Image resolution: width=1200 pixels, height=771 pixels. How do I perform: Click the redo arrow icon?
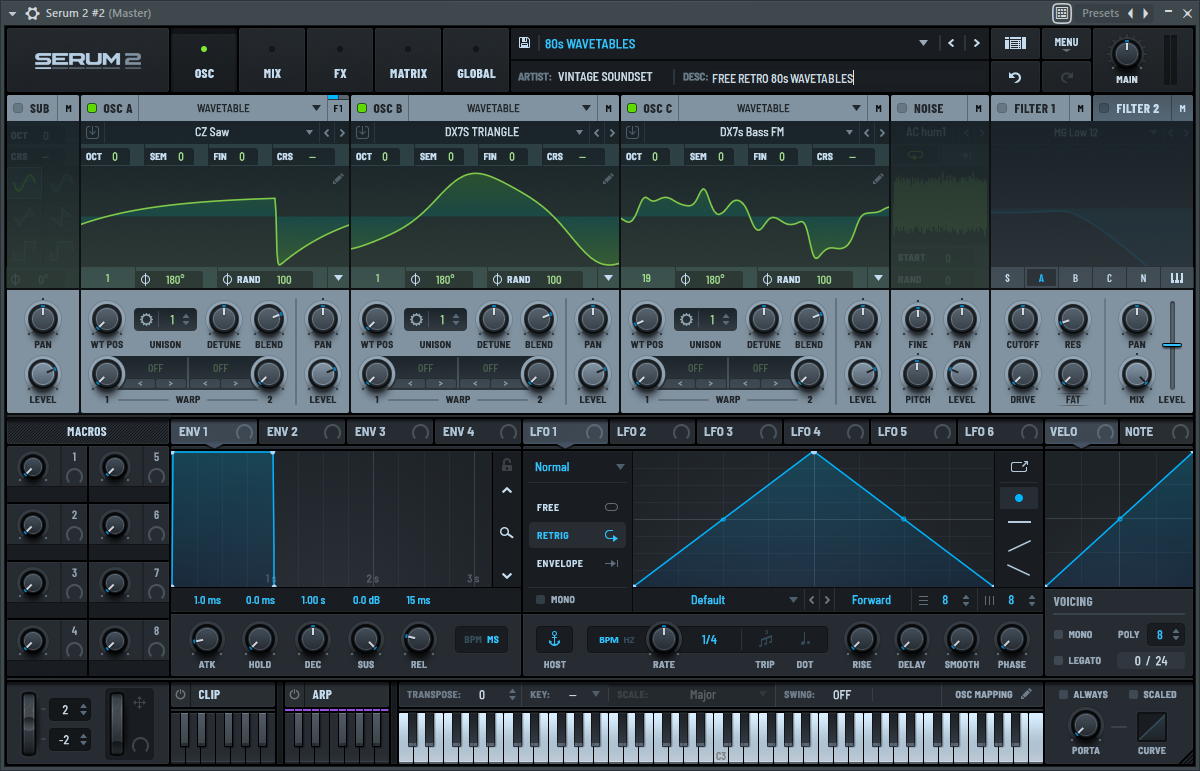coord(1066,77)
